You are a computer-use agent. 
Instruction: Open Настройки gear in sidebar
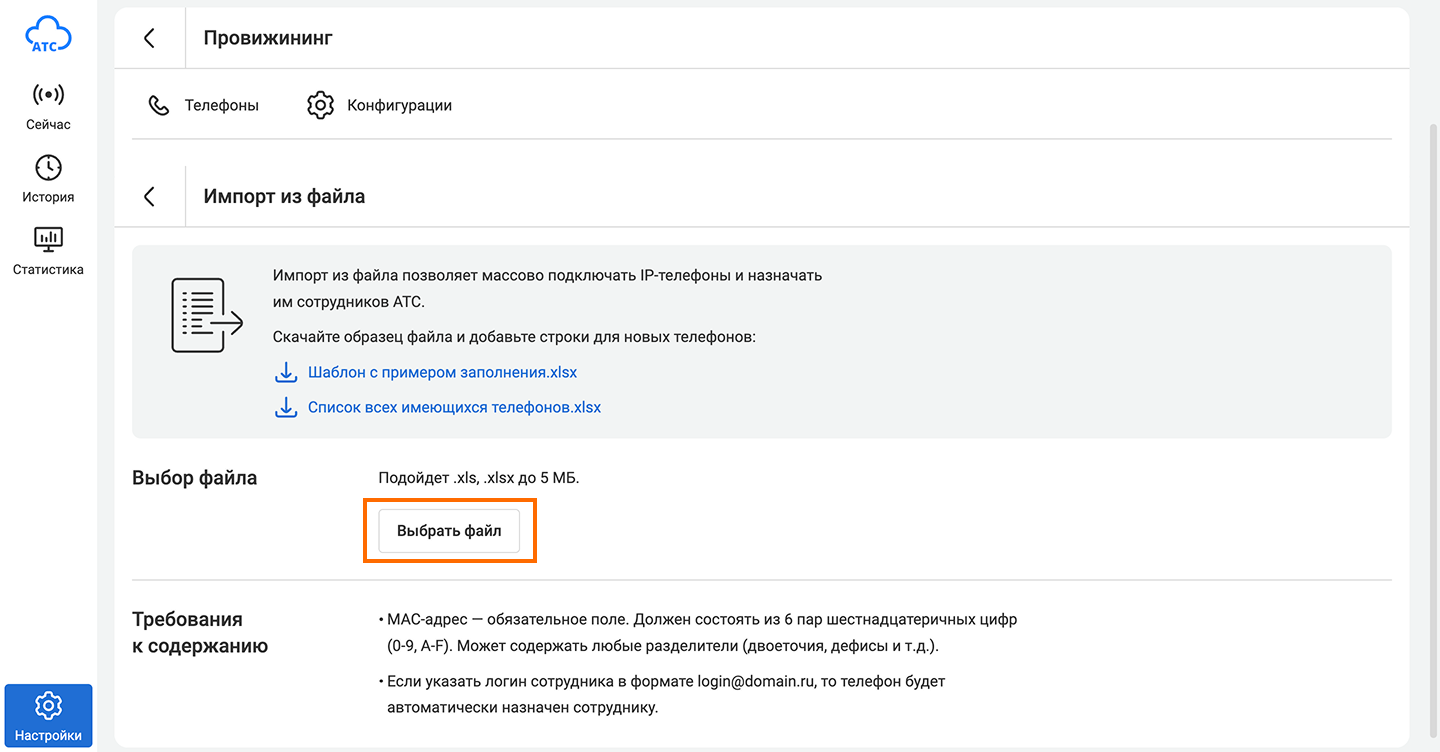click(48, 706)
